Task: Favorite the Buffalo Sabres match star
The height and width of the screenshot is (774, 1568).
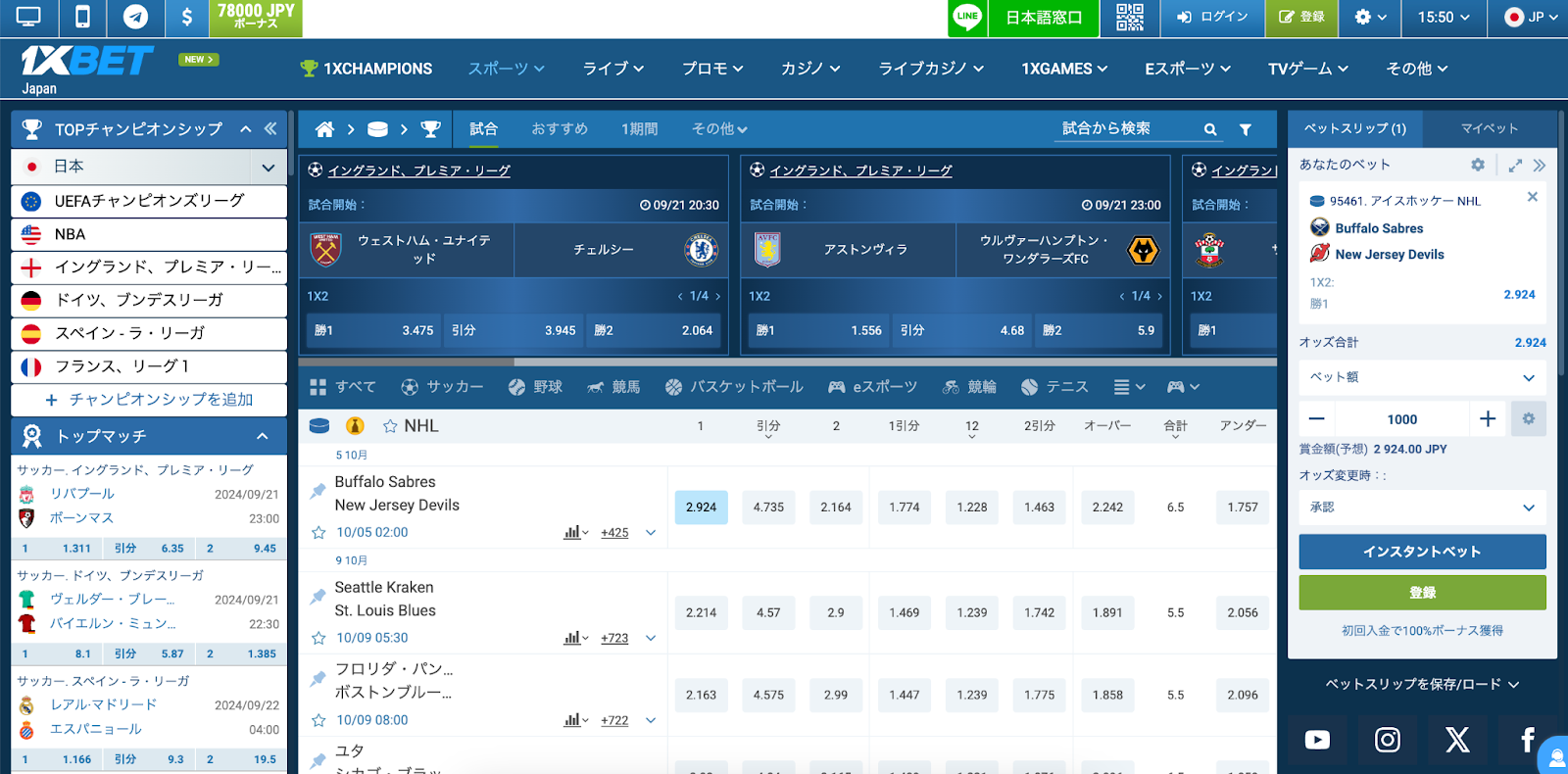Action: pyautogui.click(x=318, y=533)
